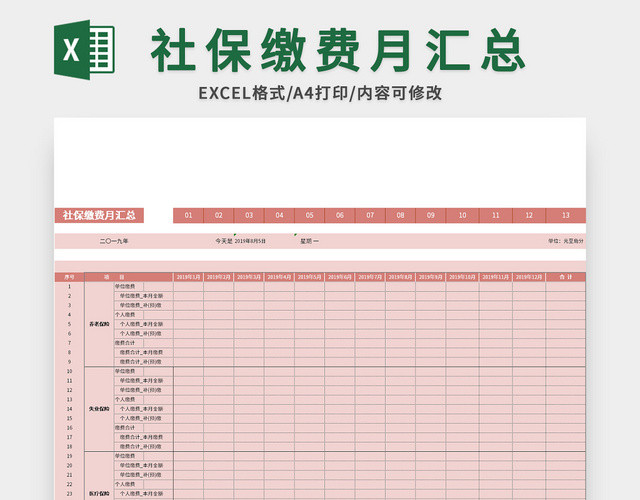Click the 2019年6月 column header
Image resolution: width=640 pixels, height=500 pixels.
[340, 277]
